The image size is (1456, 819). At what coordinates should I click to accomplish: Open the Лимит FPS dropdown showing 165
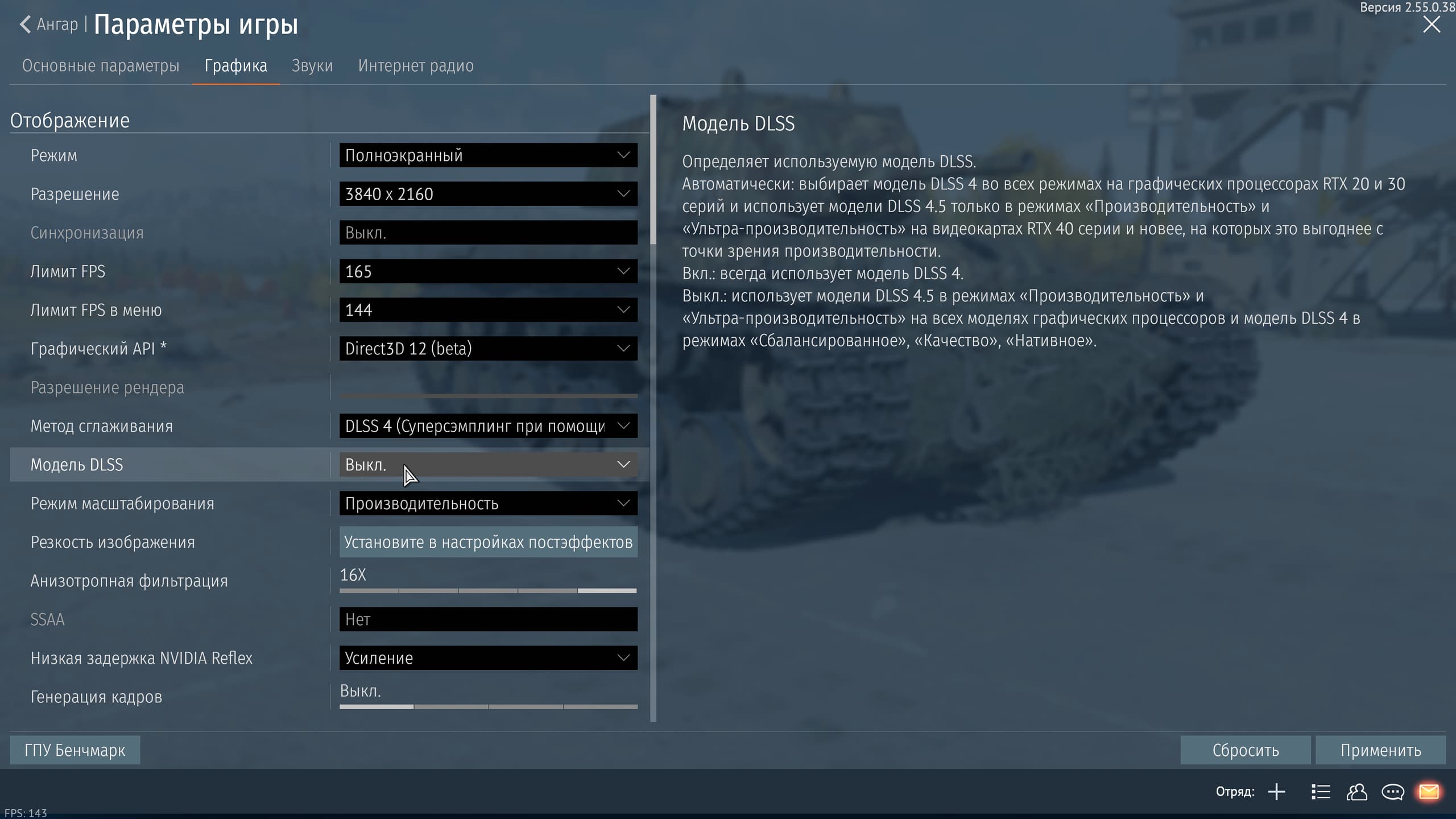pos(488,271)
